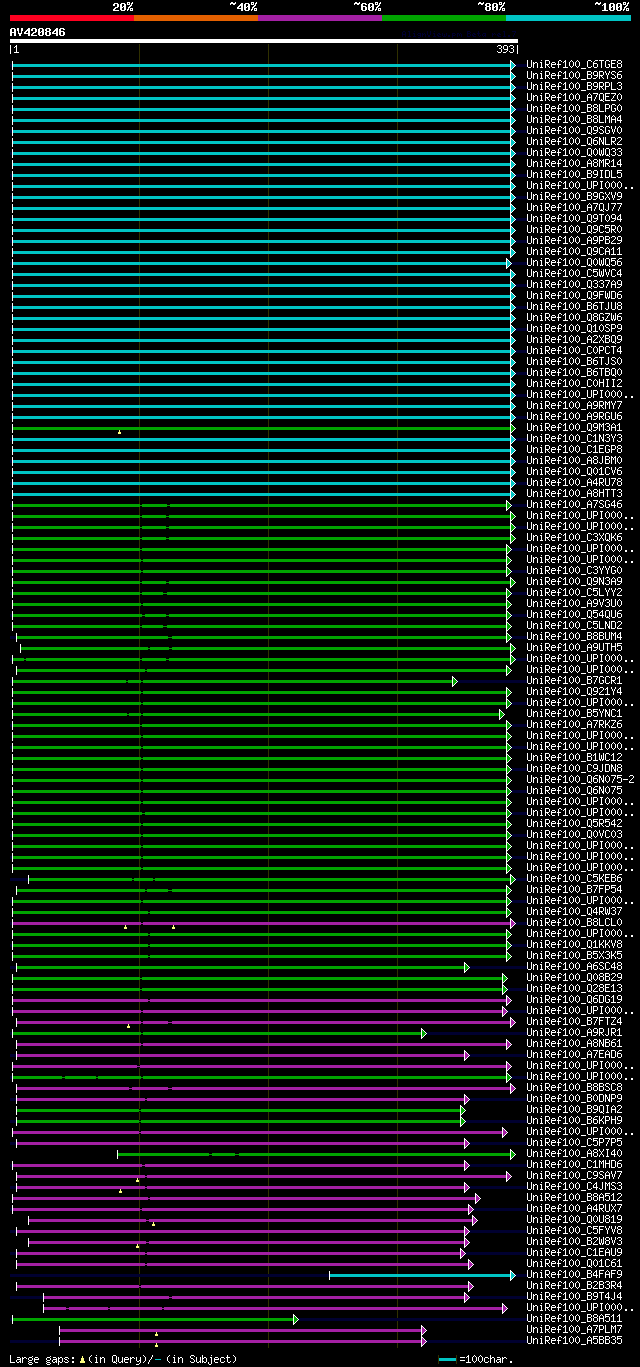Open the UniRef100_B5YNC1 hit
This screenshot has width=640, height=1367.
574,713
